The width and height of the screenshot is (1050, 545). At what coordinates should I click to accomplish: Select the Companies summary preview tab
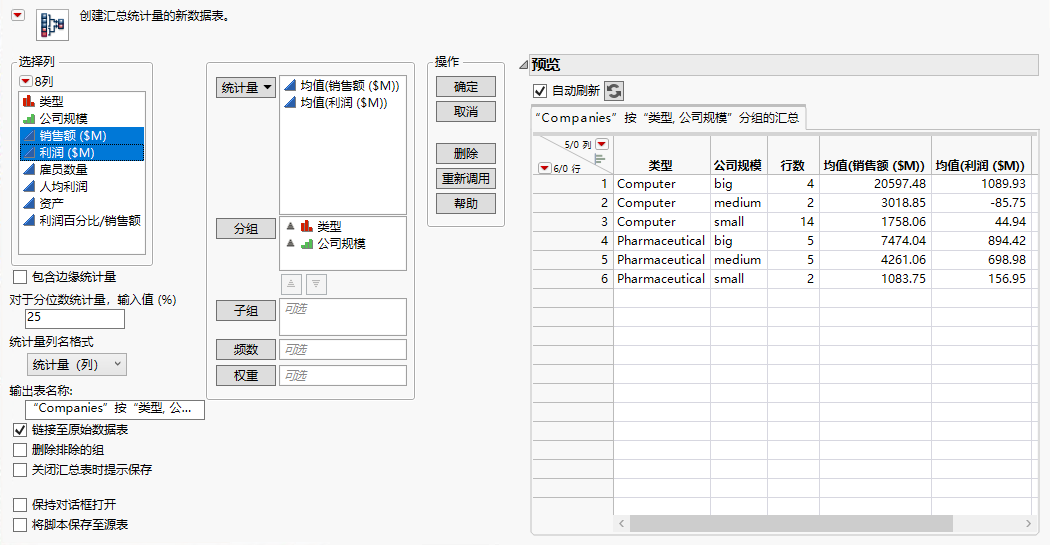tap(668, 118)
